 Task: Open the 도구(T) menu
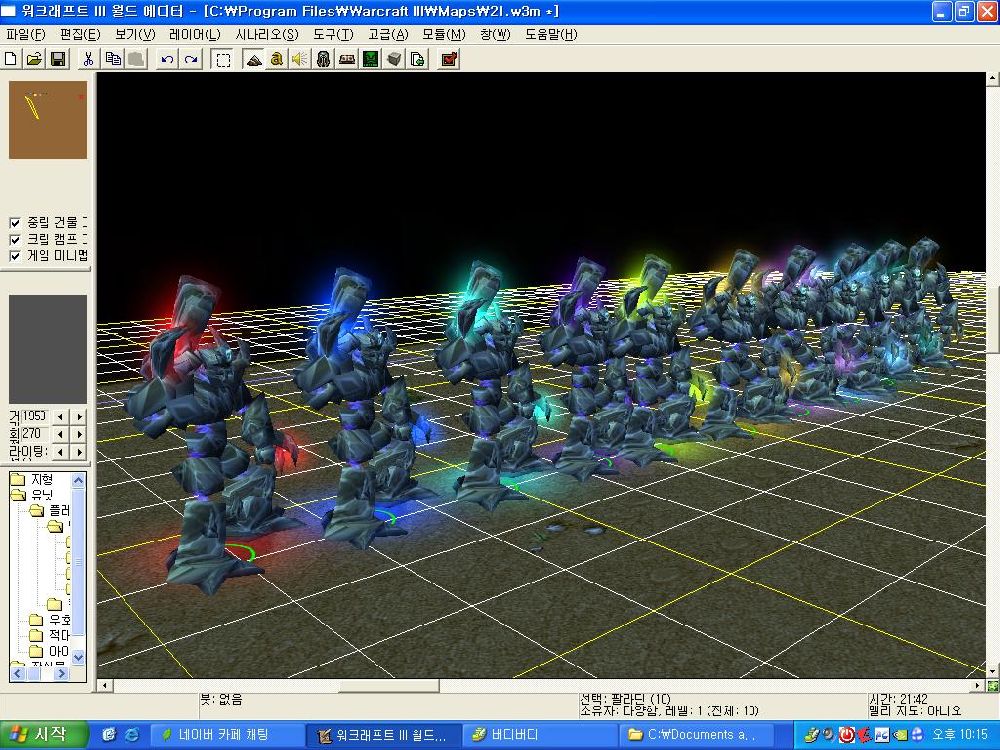(x=333, y=34)
